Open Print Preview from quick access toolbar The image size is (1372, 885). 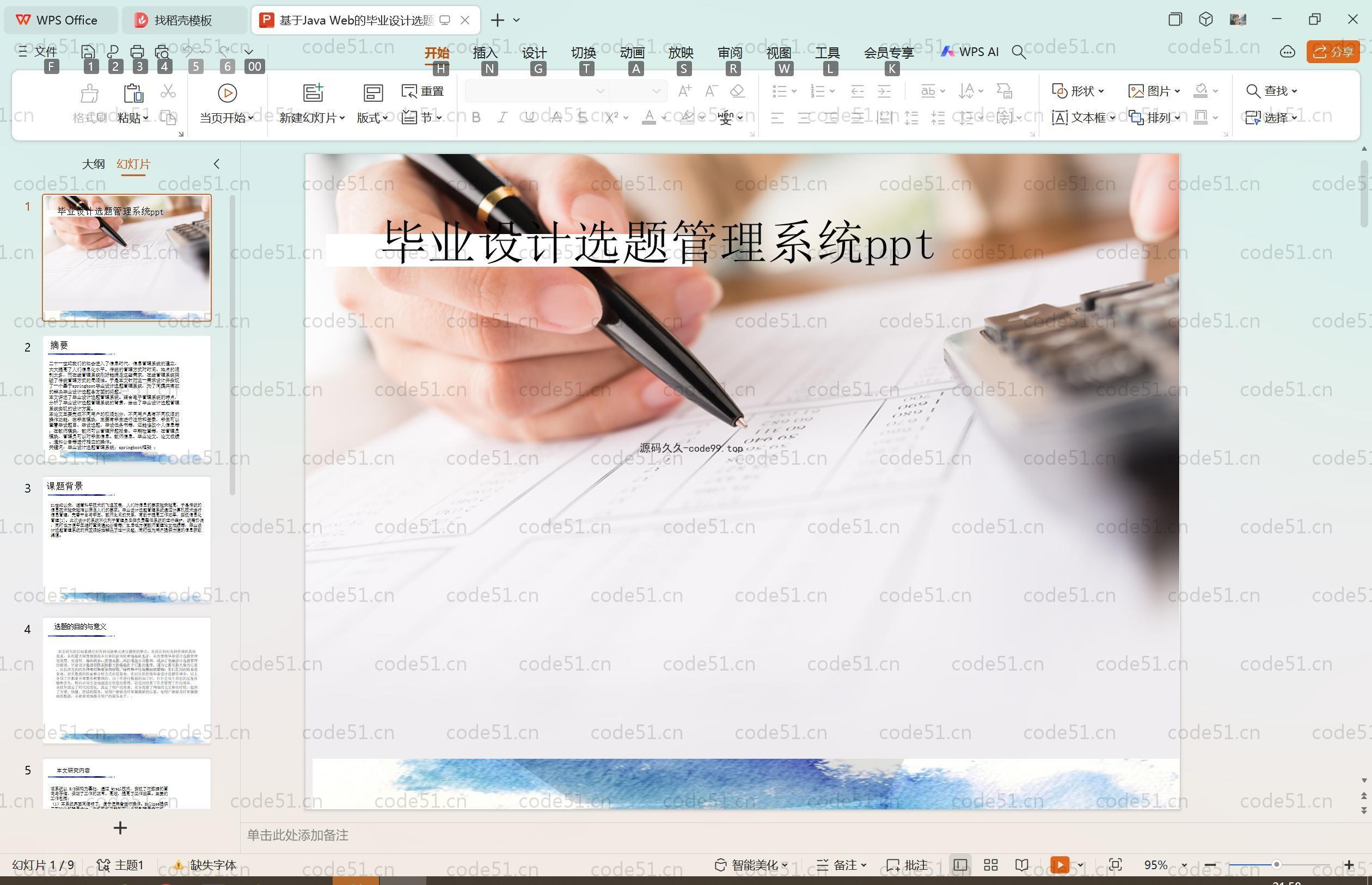pos(162,52)
